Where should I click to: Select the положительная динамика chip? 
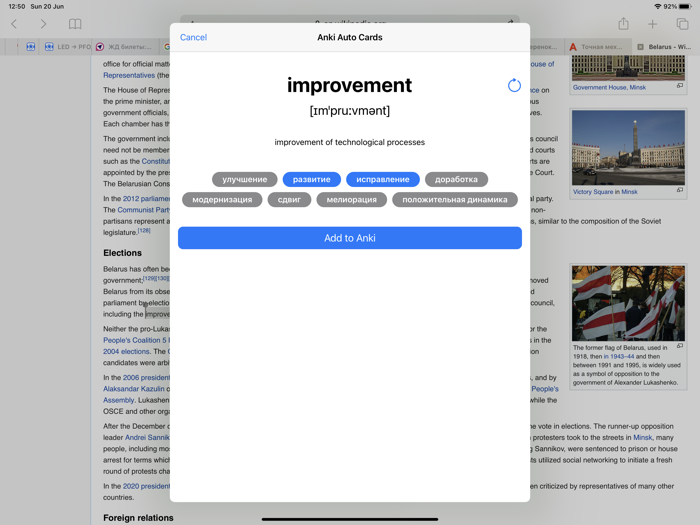click(455, 200)
